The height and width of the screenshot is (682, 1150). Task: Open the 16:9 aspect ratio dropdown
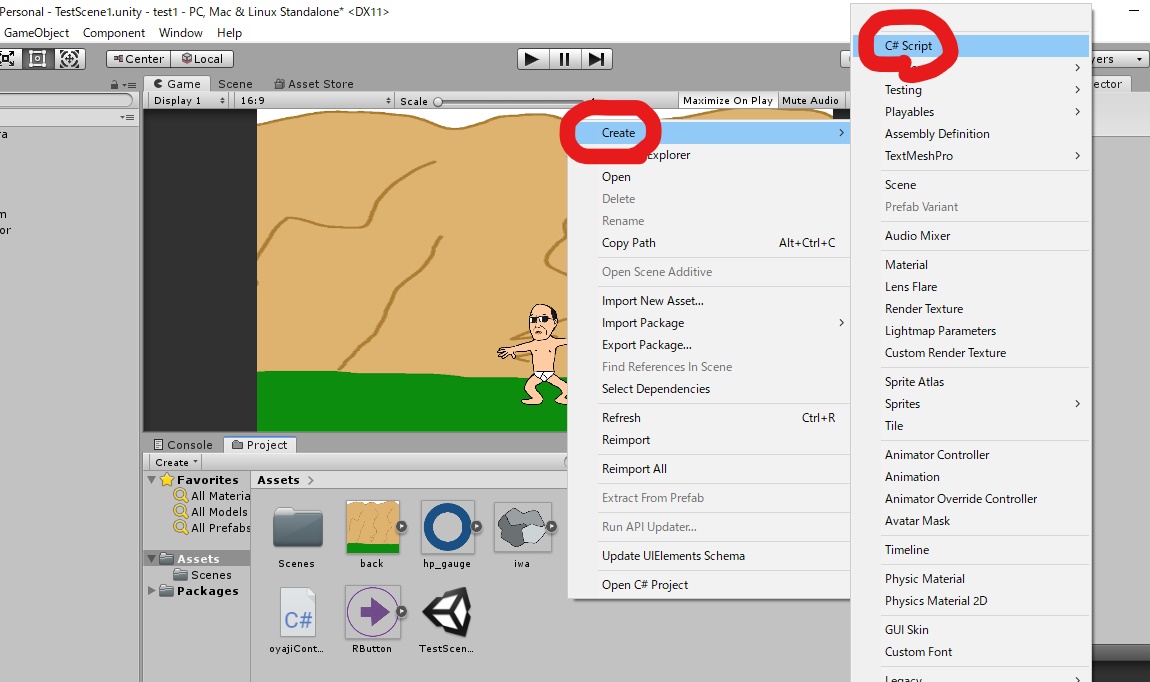(315, 100)
